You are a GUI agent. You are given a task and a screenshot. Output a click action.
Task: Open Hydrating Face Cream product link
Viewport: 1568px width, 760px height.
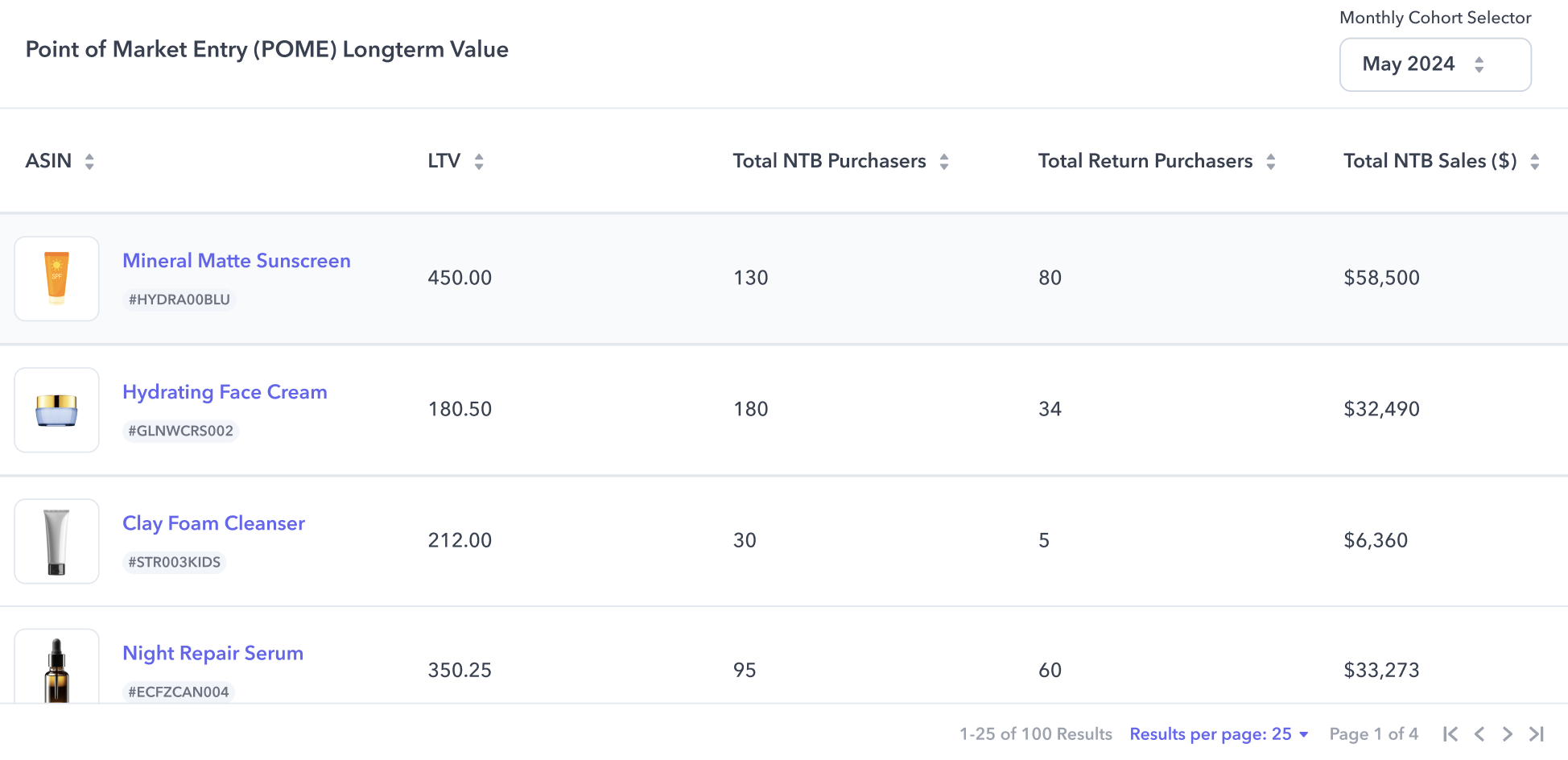click(x=225, y=392)
